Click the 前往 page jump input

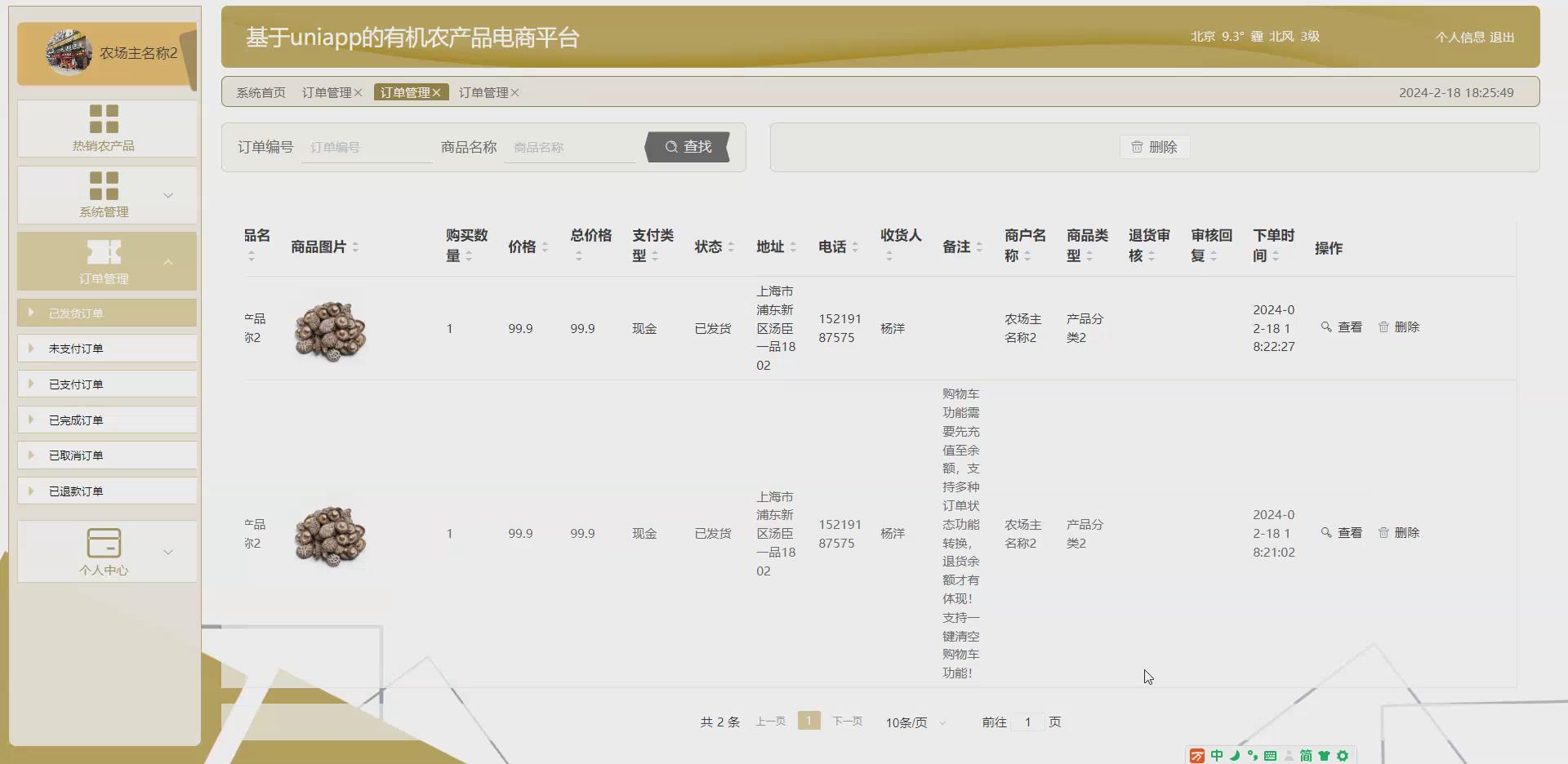click(1027, 722)
